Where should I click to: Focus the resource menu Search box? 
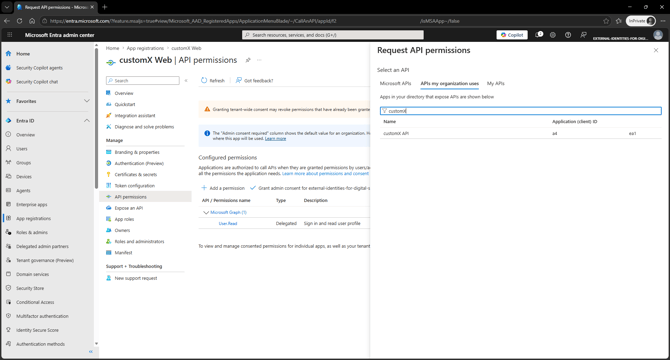143,81
